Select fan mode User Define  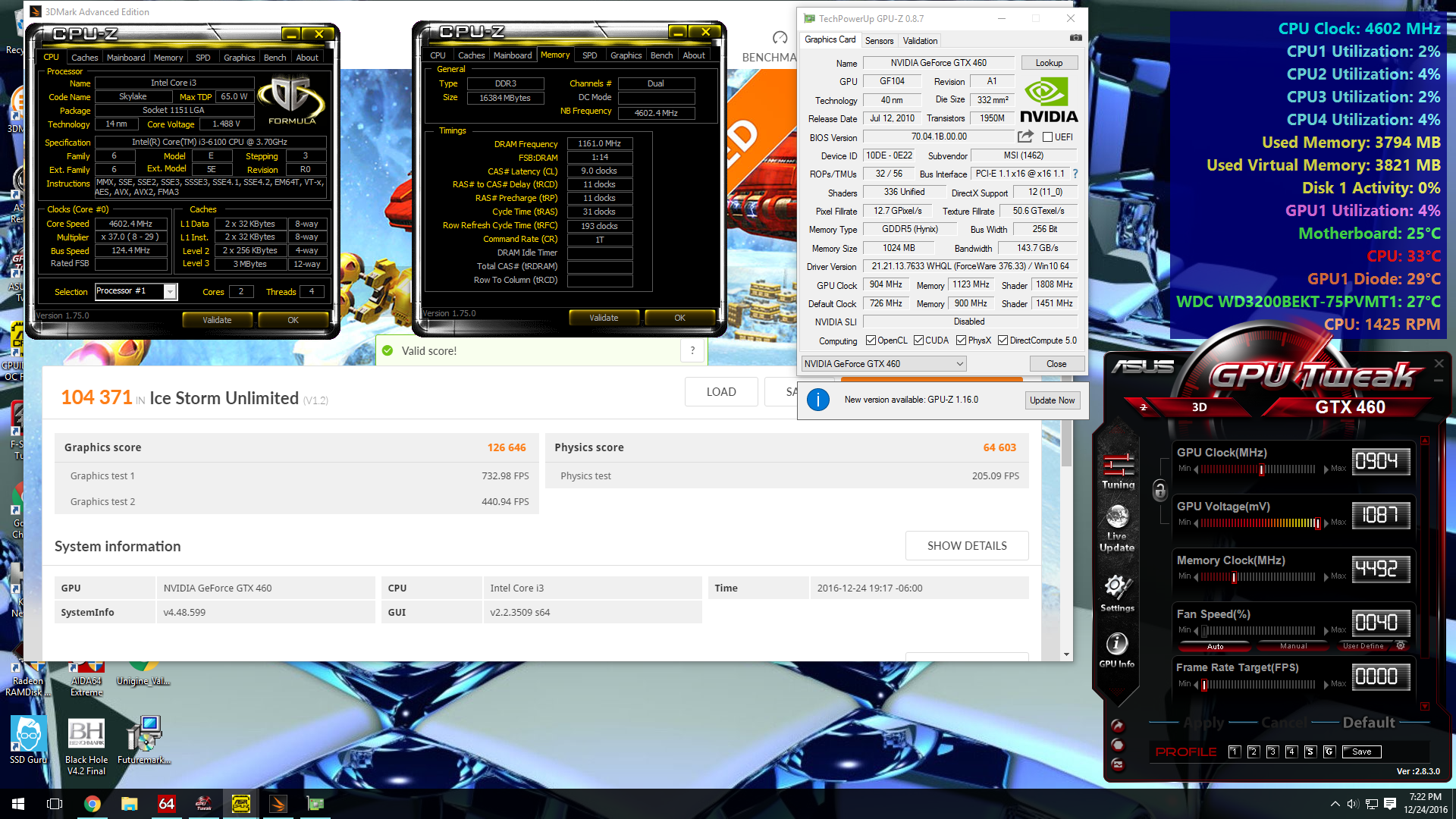pyautogui.click(x=1363, y=646)
